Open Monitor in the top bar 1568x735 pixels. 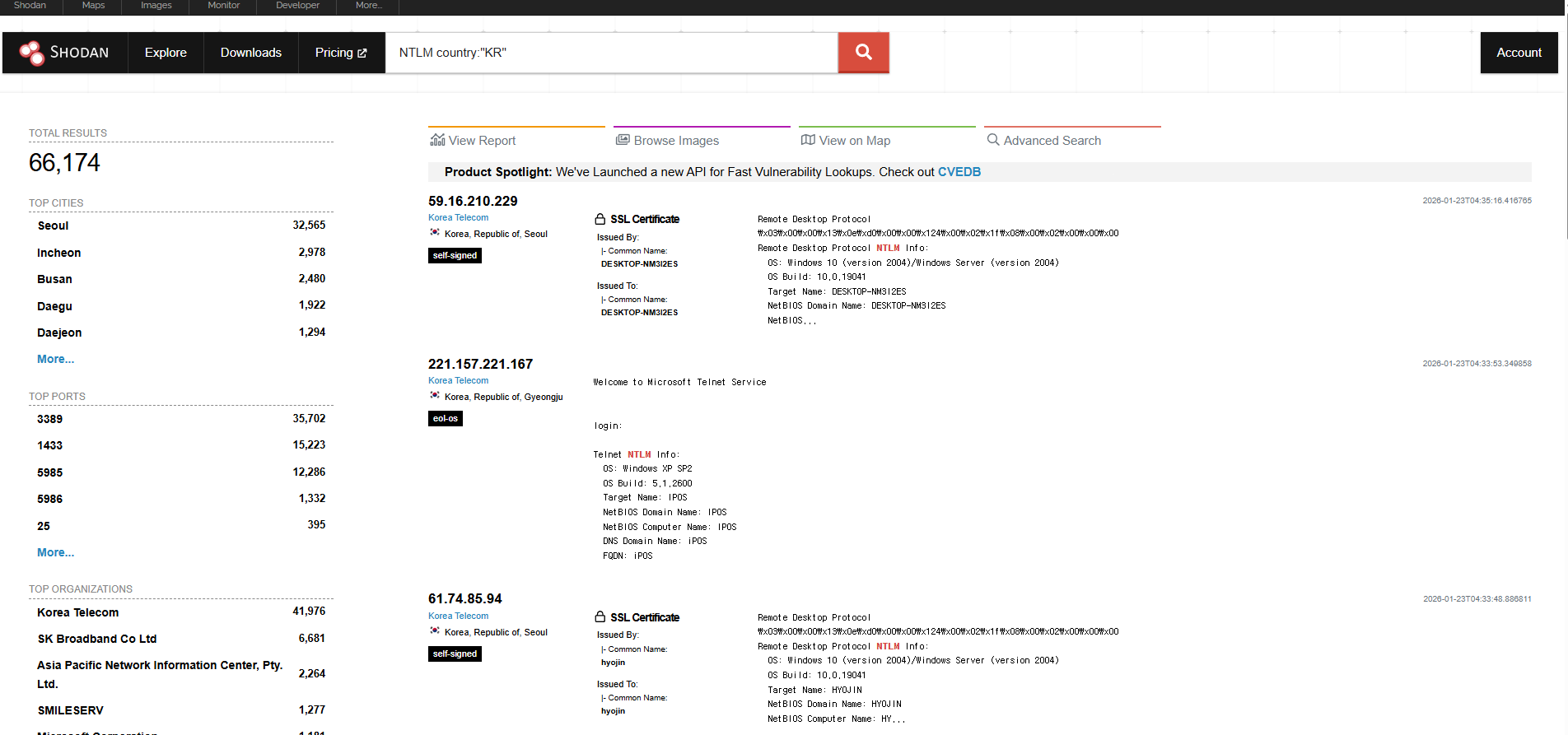tap(224, 6)
